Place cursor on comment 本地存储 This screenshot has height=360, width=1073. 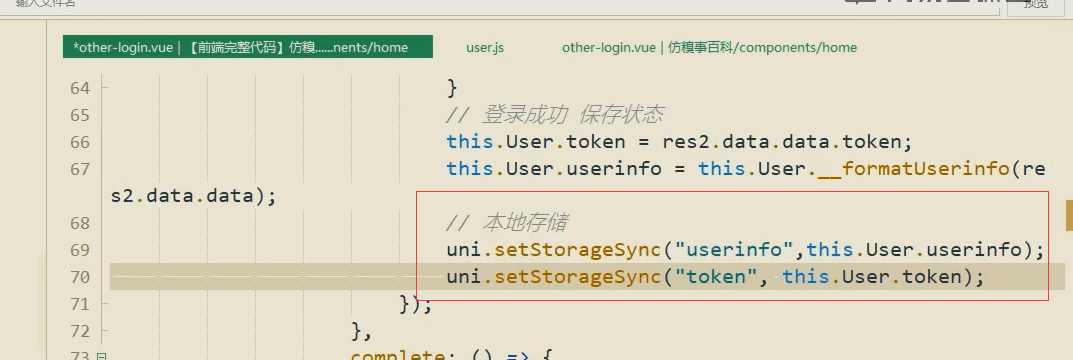(506, 223)
